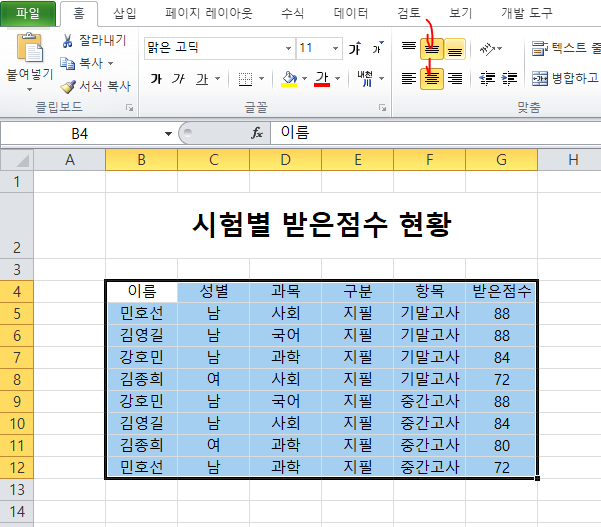
Task: Decrease font size with small 가 icon
Action: (378, 48)
